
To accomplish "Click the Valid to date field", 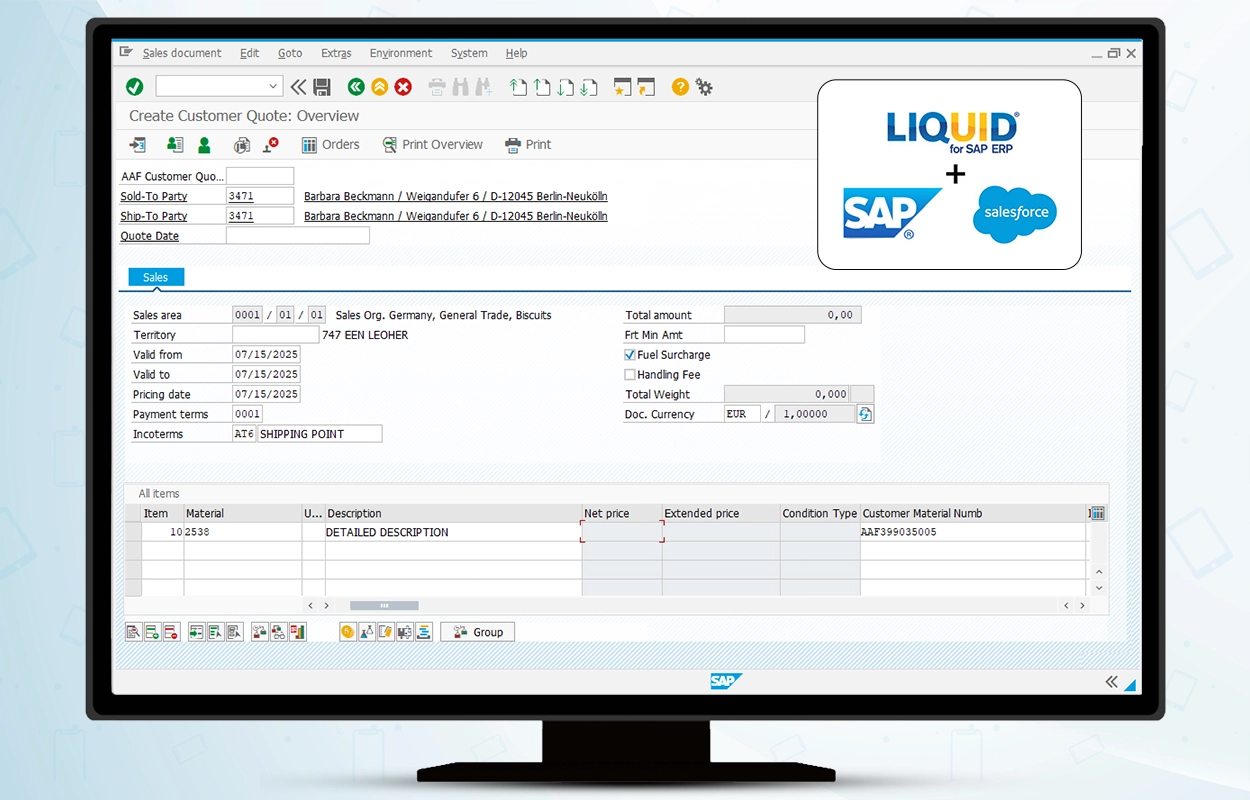I will 266,374.
